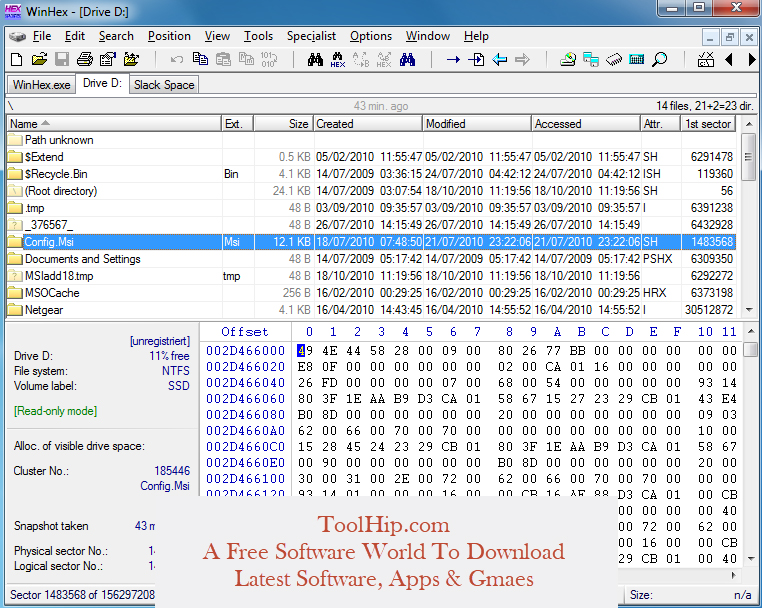Click the Open file folder icon
The width and height of the screenshot is (762, 608).
tap(39, 60)
